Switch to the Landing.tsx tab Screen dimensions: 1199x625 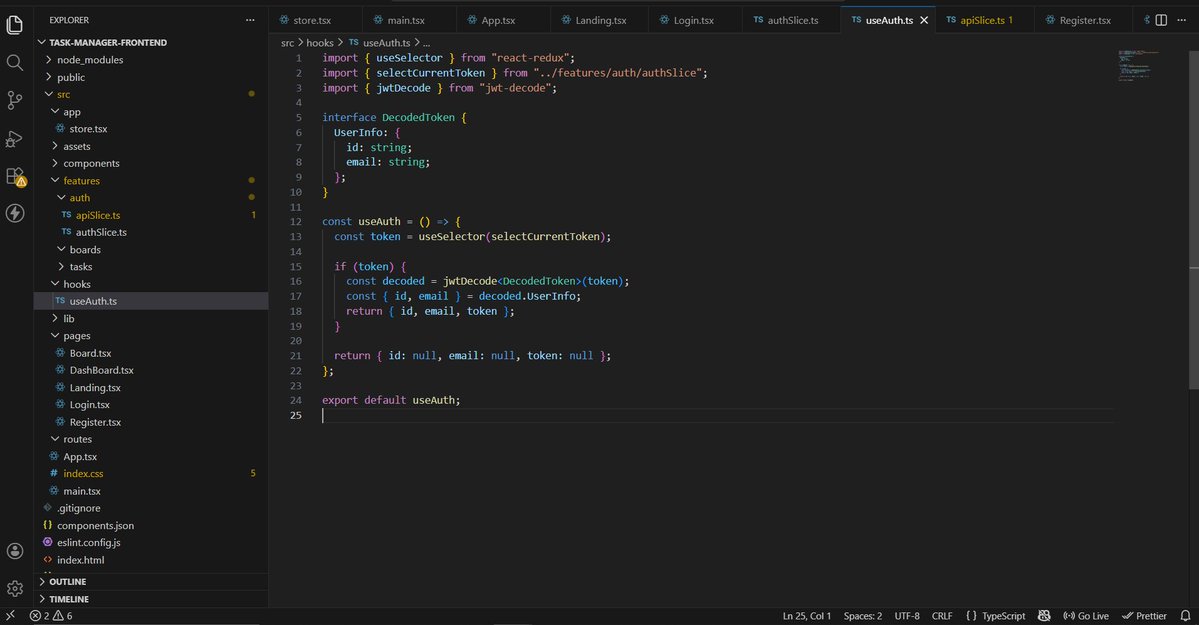594,18
